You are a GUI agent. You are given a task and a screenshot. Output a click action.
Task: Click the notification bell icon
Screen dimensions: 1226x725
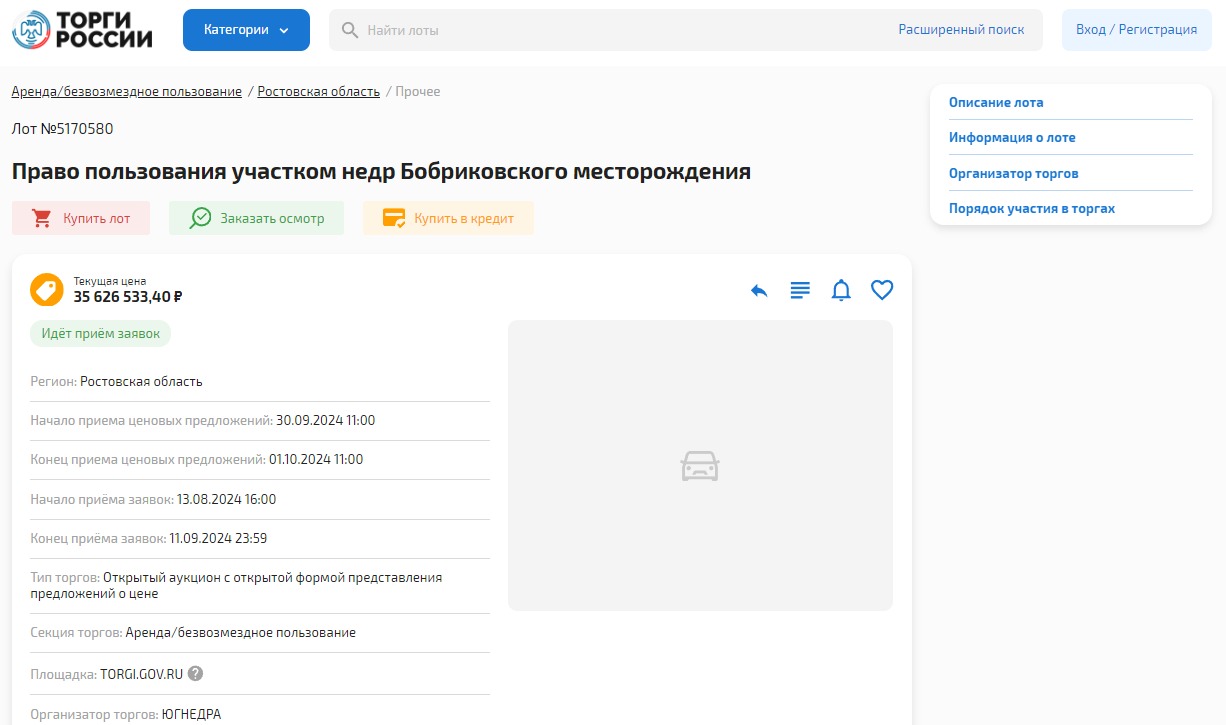pos(841,291)
